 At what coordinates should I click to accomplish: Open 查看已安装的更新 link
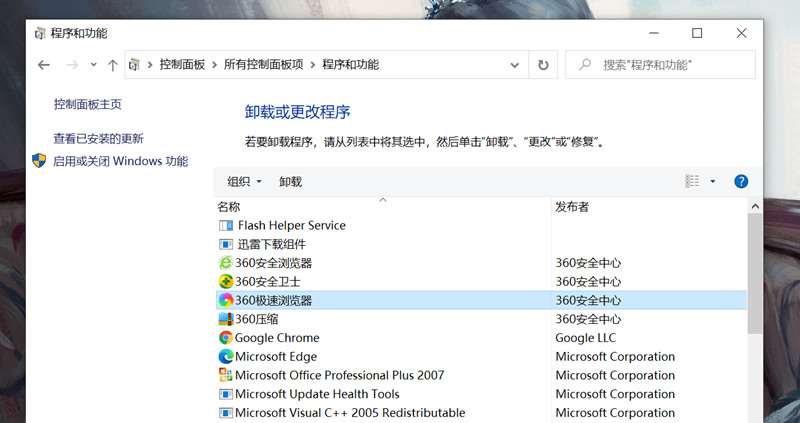98,138
